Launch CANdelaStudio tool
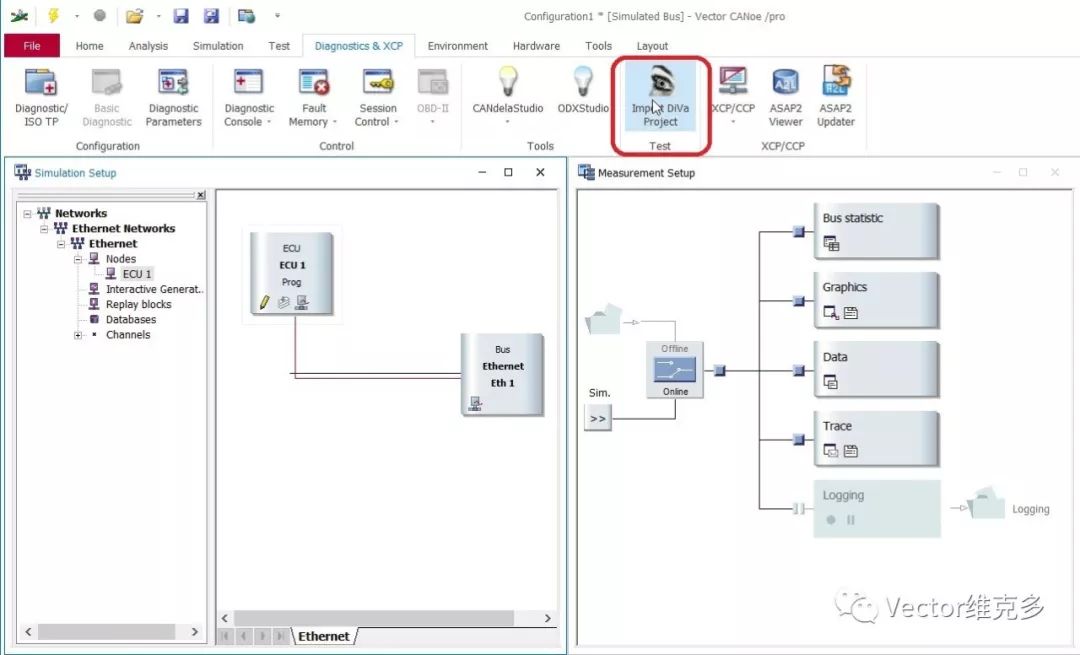Image resolution: width=1080 pixels, height=655 pixels. coord(508,97)
